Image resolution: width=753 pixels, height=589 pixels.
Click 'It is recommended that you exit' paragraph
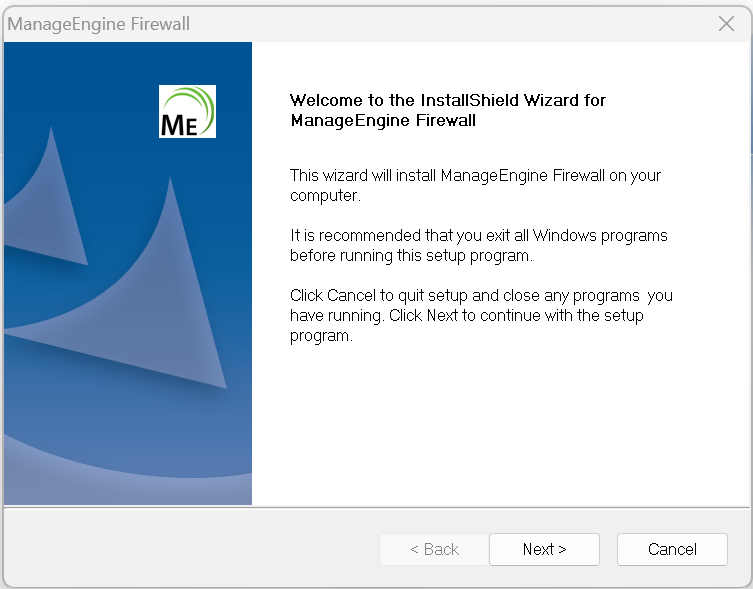[479, 245]
